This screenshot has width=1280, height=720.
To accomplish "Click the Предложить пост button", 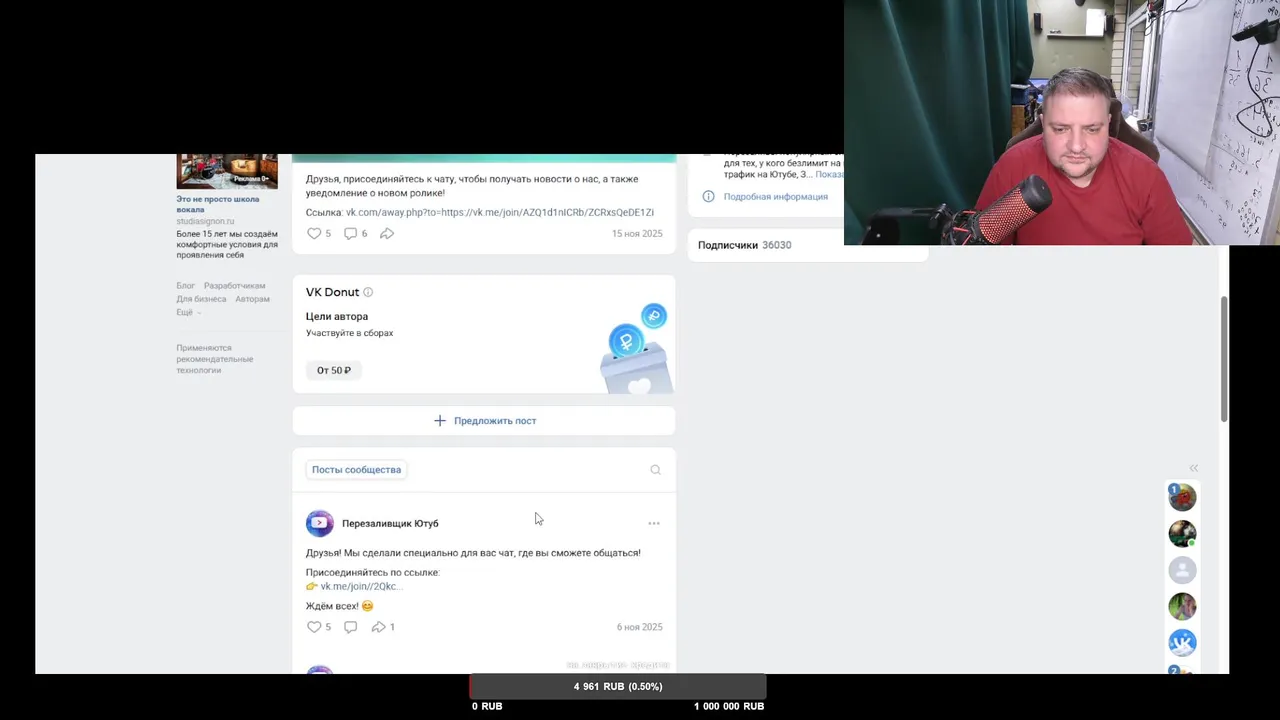I will coord(484,421).
